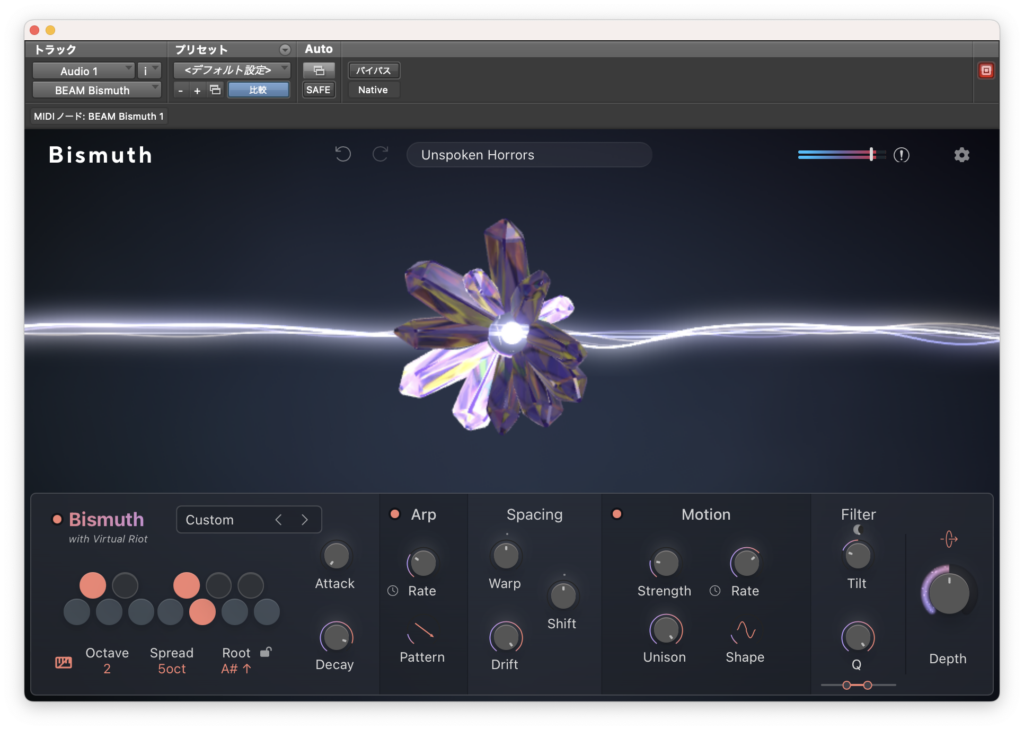Click the Octave value 2
1024x730 pixels.
107,669
